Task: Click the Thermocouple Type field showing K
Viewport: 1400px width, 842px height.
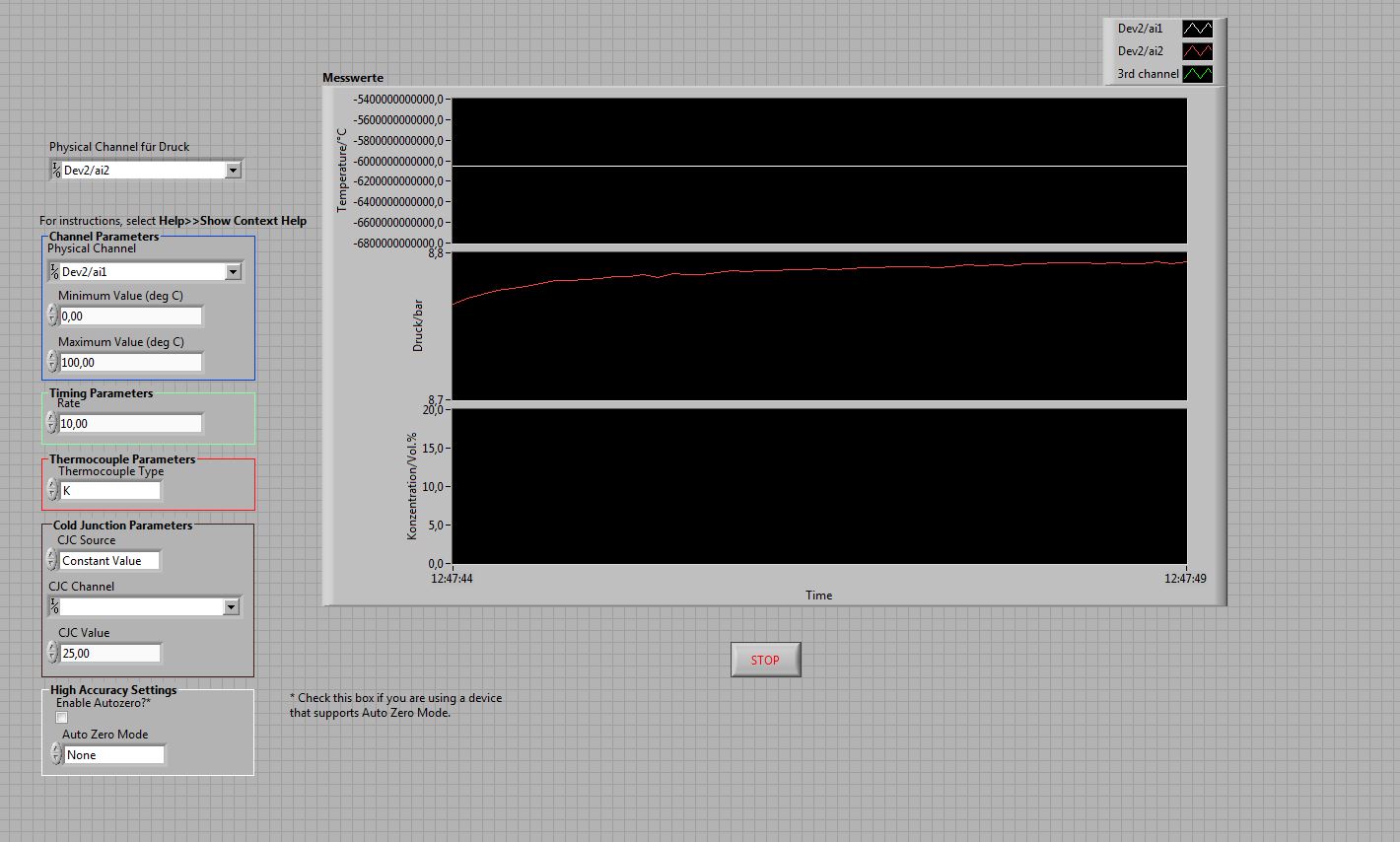Action: 110,491
